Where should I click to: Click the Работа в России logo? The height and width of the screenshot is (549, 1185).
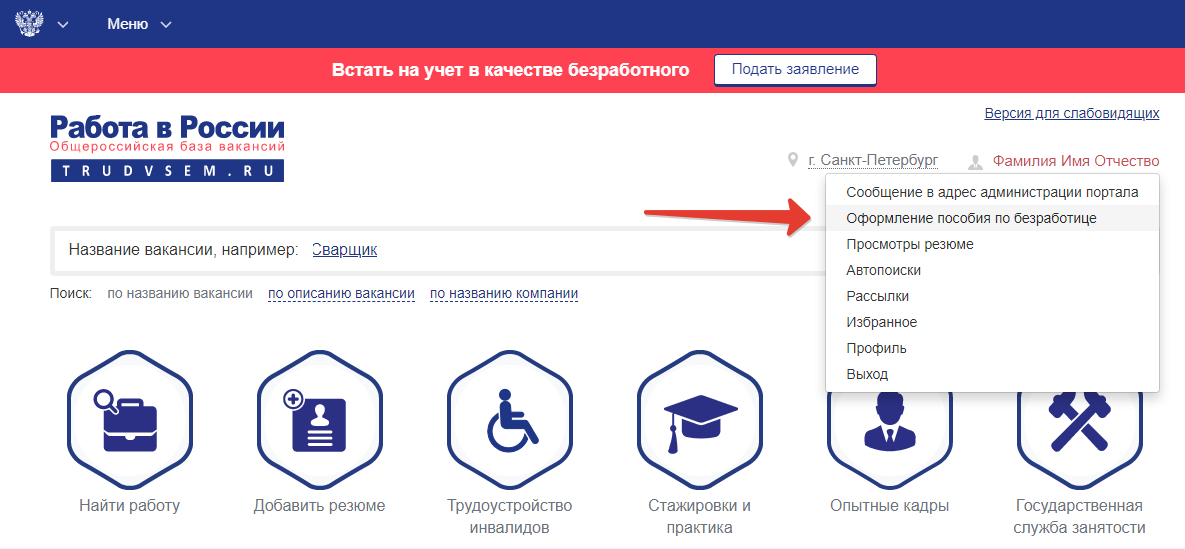[x=167, y=148]
